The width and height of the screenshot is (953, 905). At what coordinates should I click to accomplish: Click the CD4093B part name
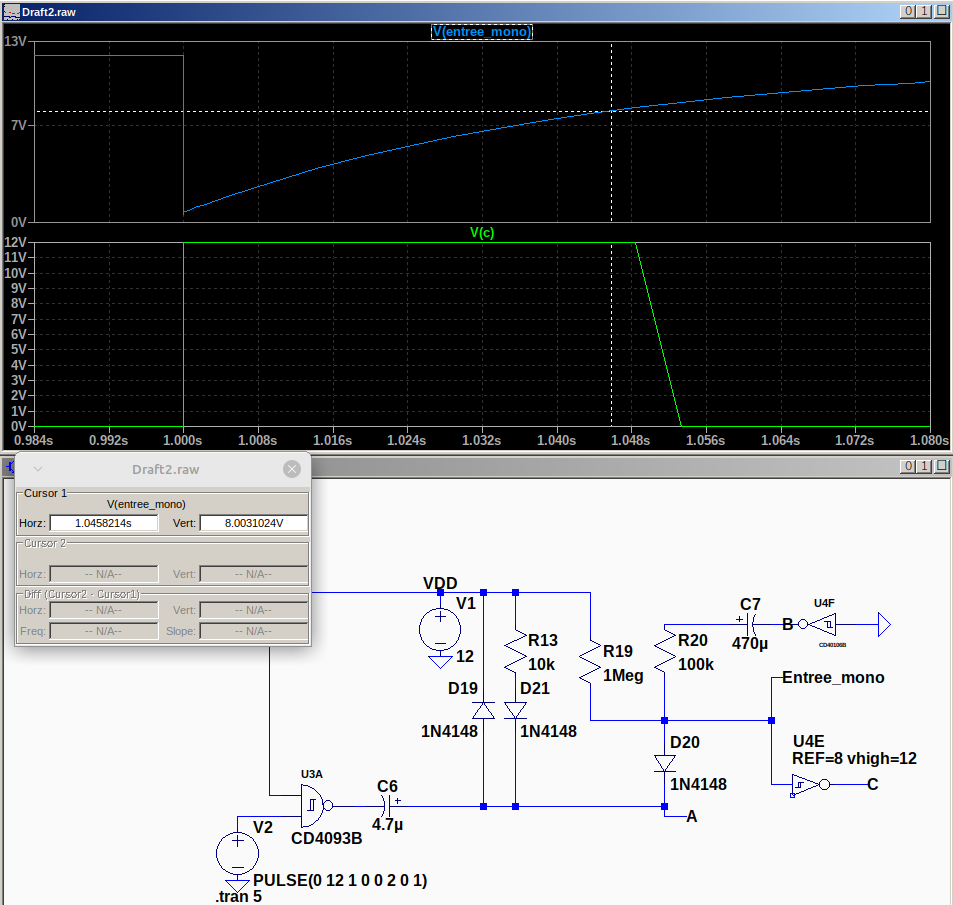pos(326,838)
